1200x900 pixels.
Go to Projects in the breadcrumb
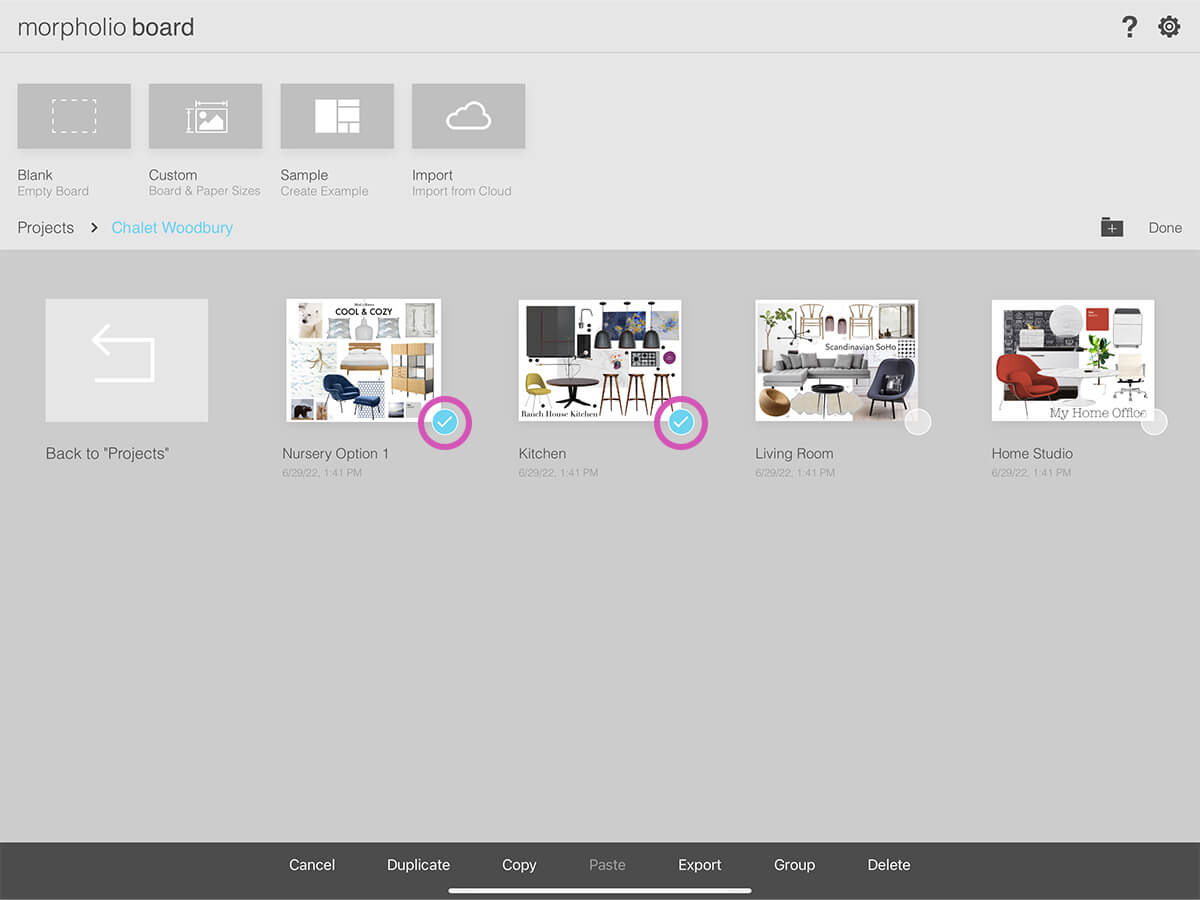[x=46, y=228]
